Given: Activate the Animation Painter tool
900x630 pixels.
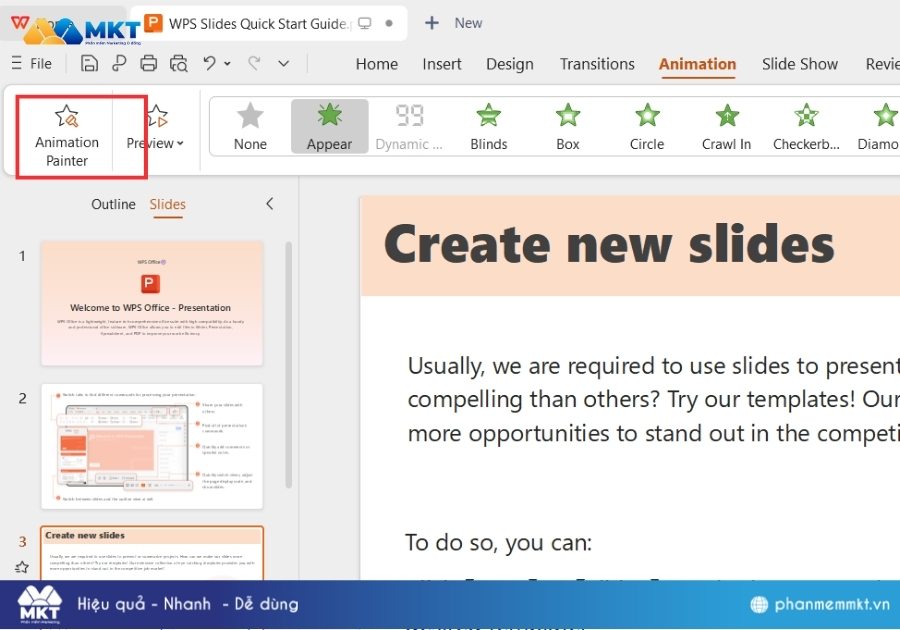Looking at the screenshot, I should click(x=67, y=136).
